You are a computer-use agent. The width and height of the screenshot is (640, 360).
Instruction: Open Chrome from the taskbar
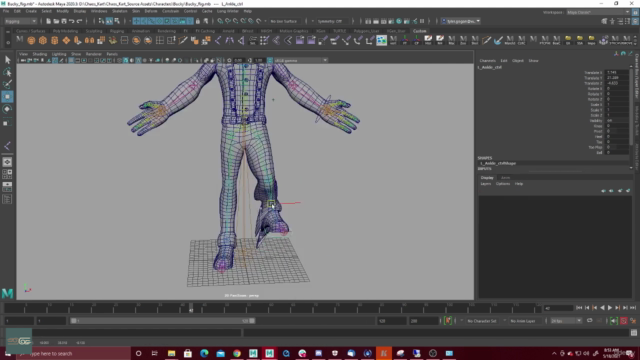(x=237, y=353)
